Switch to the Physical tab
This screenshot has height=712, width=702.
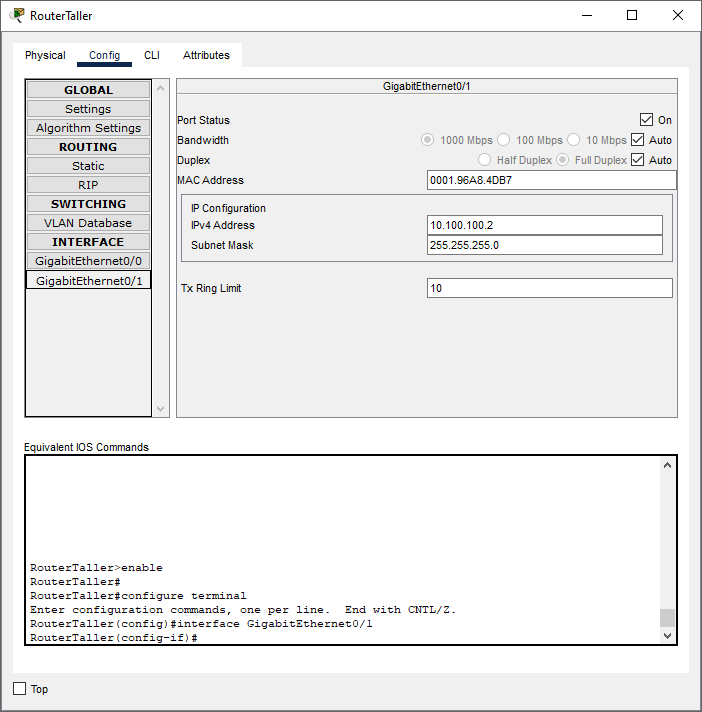coord(45,55)
